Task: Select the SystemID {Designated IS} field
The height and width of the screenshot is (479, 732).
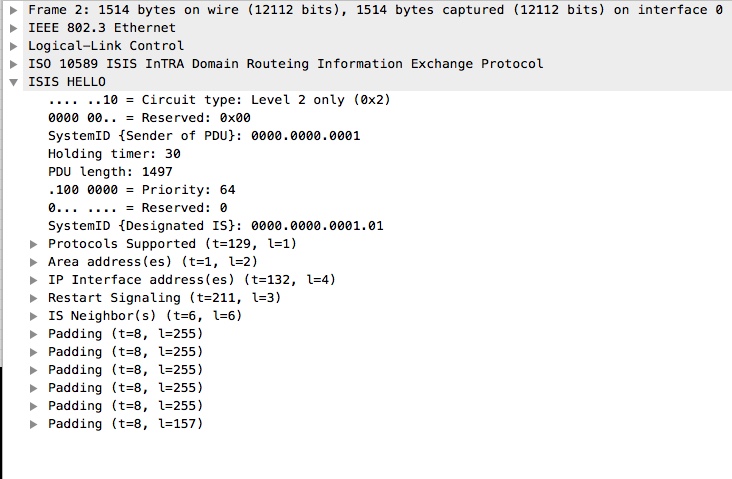Action: (215, 226)
